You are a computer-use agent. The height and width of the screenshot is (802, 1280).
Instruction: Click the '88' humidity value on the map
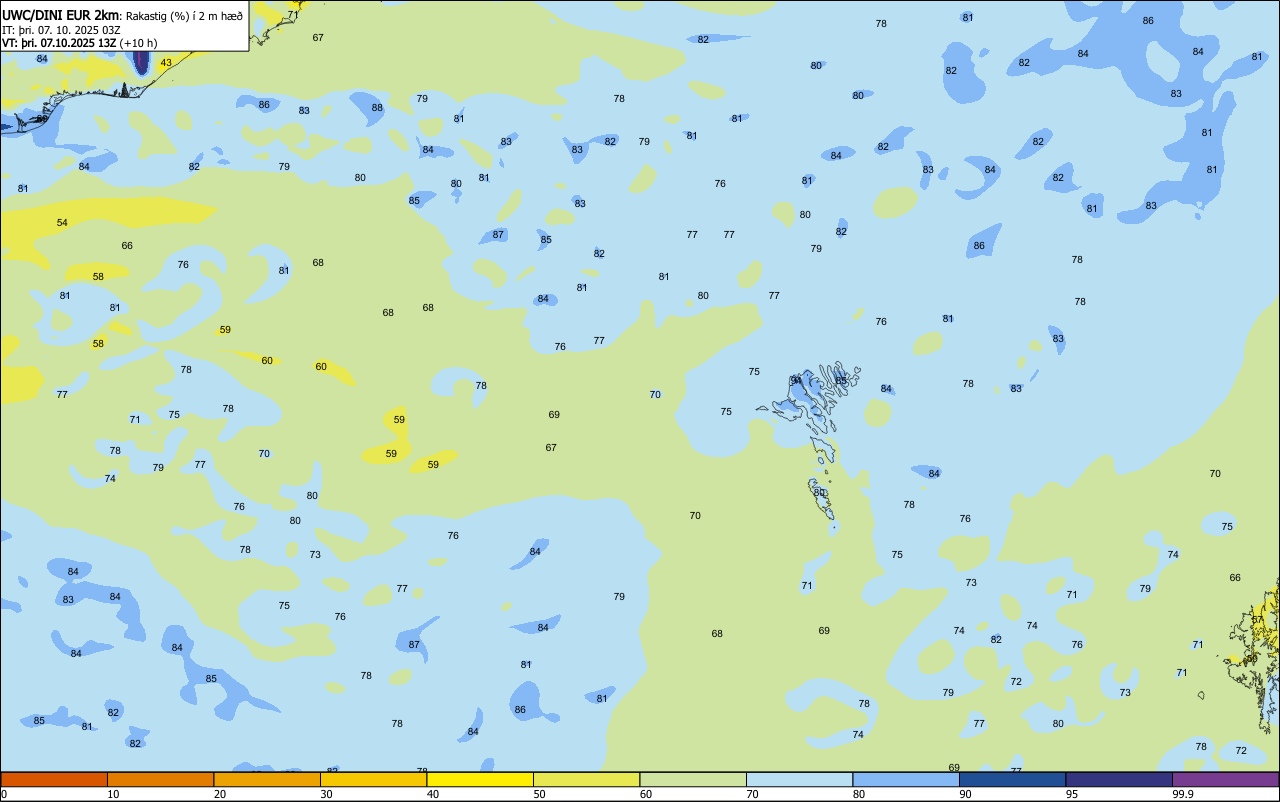pyautogui.click(x=377, y=108)
